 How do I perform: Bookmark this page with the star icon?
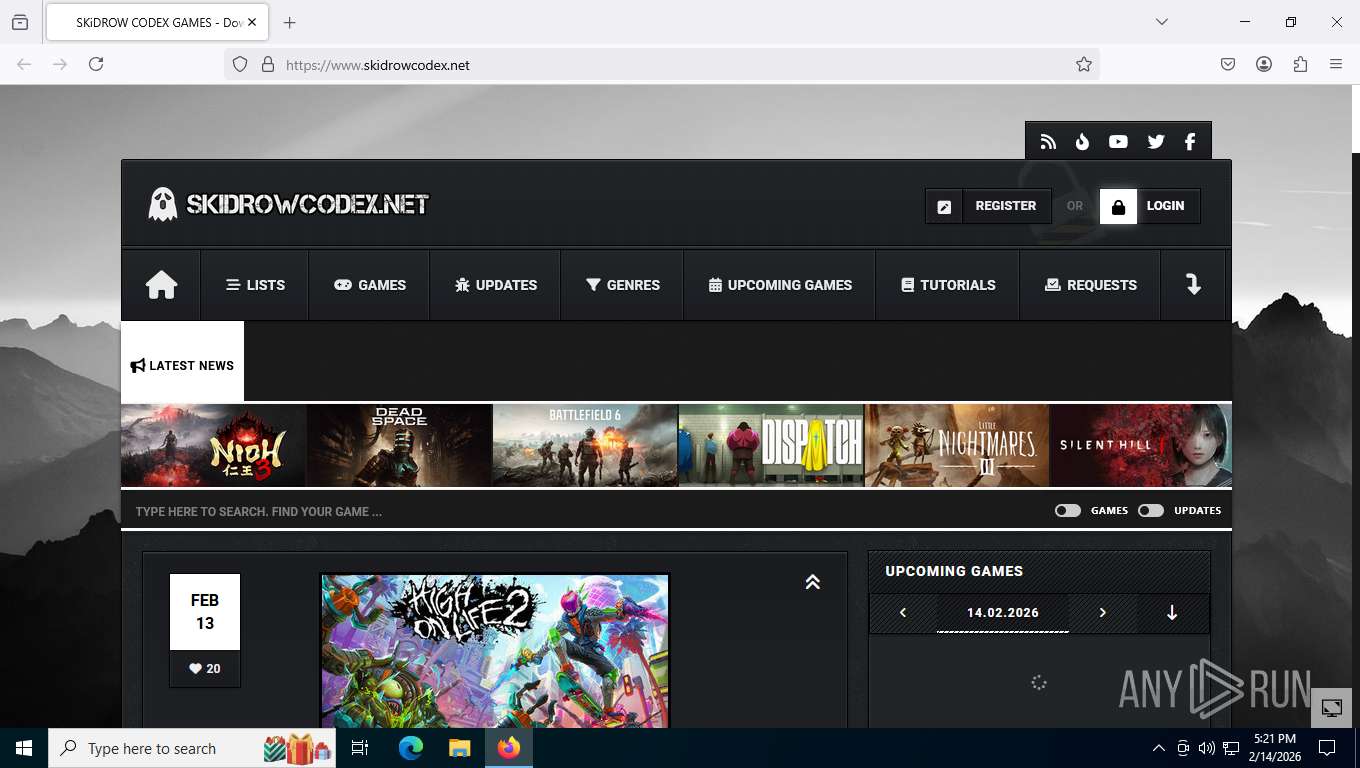tap(1084, 64)
